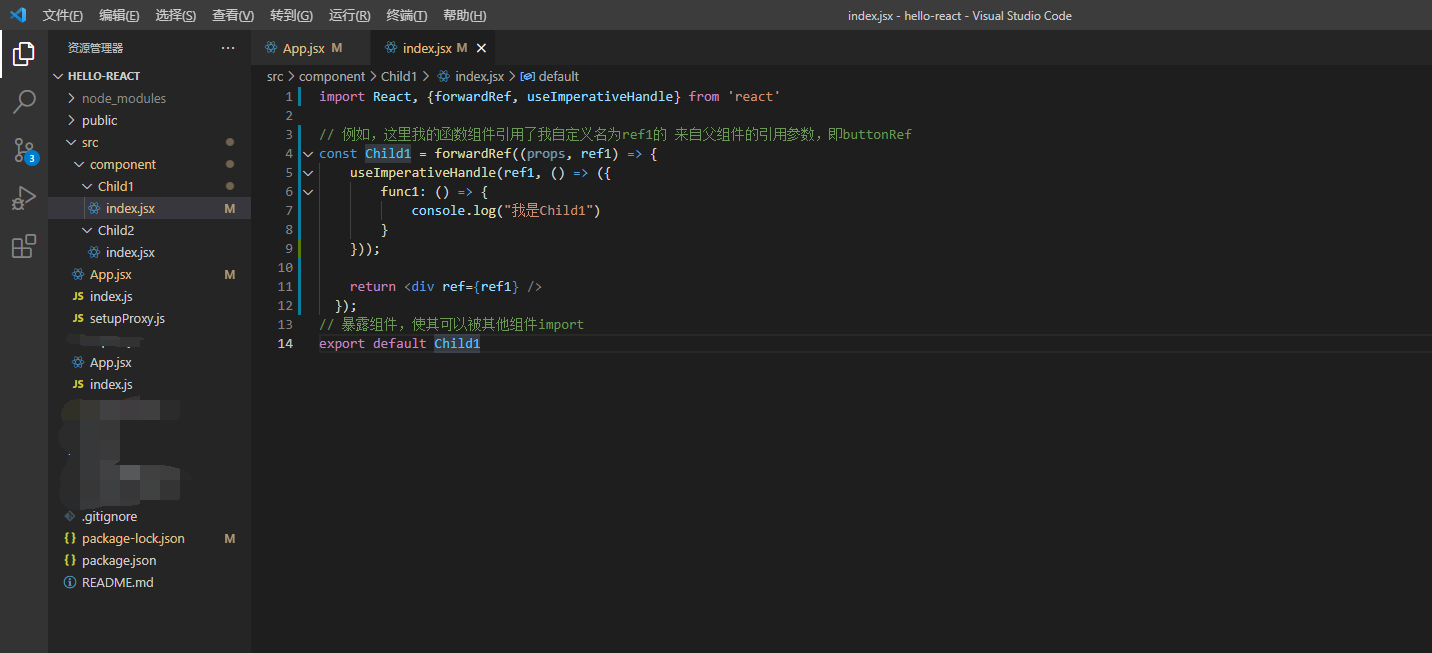Open the Extensions icon in activity bar
Image resolution: width=1432 pixels, height=653 pixels.
click(x=23, y=246)
